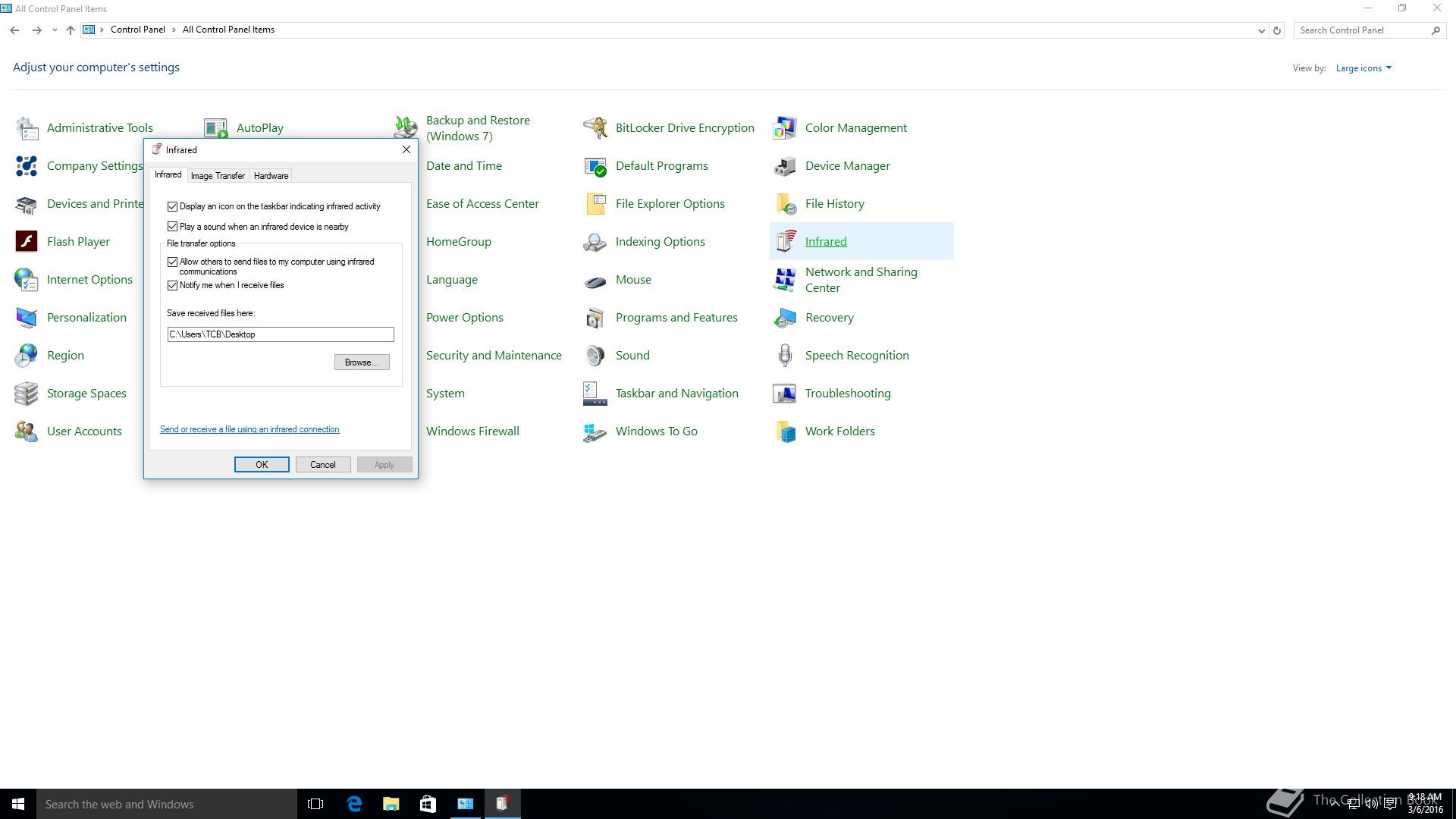
Task: Click the save received files path field
Action: [x=281, y=334]
